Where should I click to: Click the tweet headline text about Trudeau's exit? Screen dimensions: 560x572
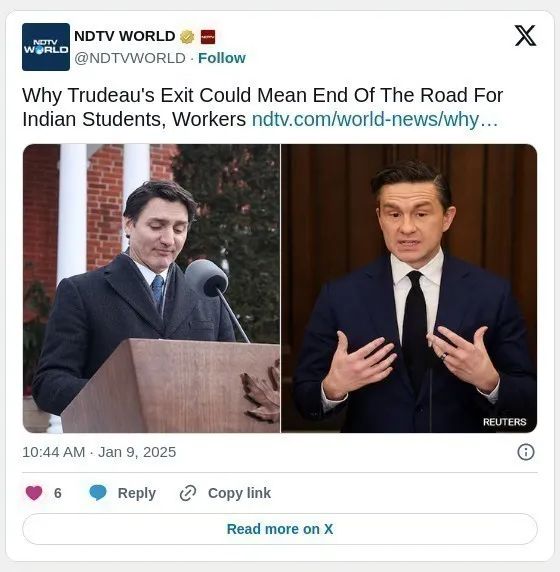coord(262,107)
